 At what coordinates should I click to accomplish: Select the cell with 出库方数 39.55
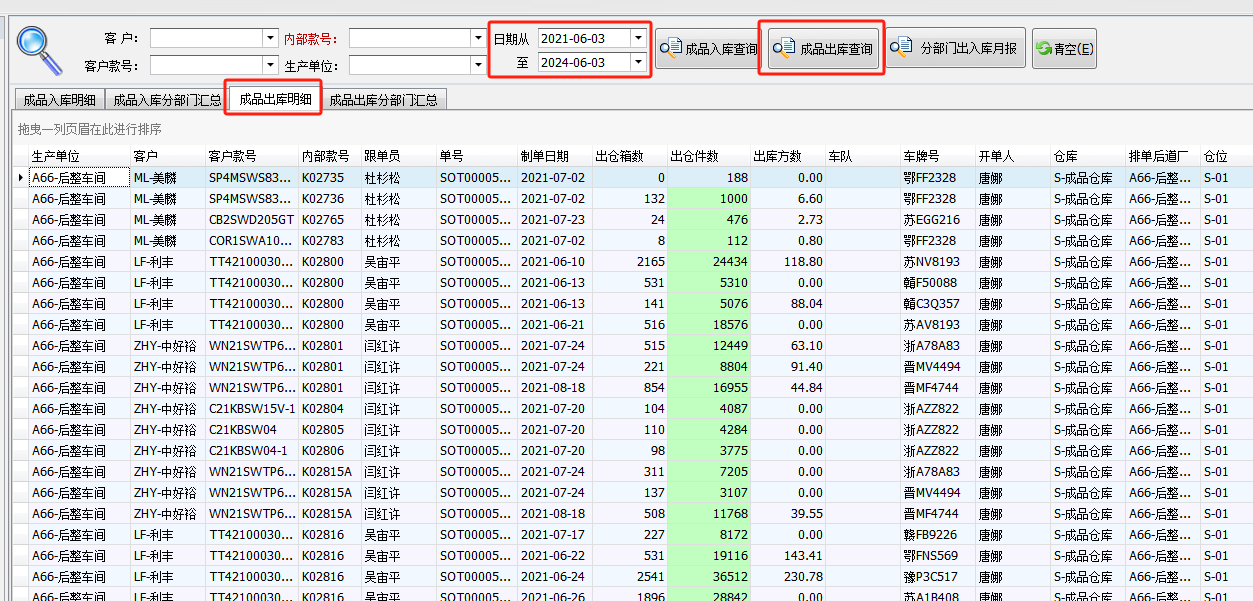pyautogui.click(x=788, y=513)
